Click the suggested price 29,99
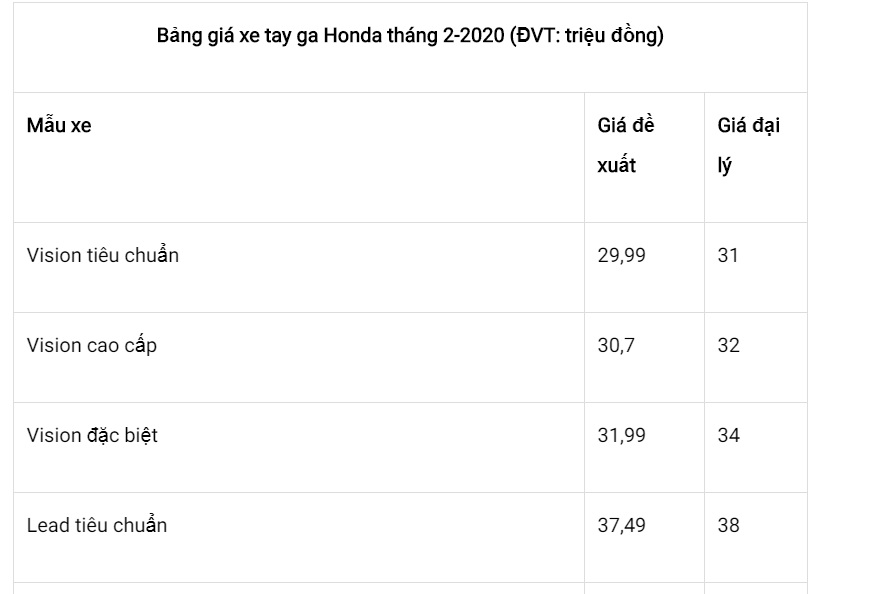 click(x=622, y=255)
